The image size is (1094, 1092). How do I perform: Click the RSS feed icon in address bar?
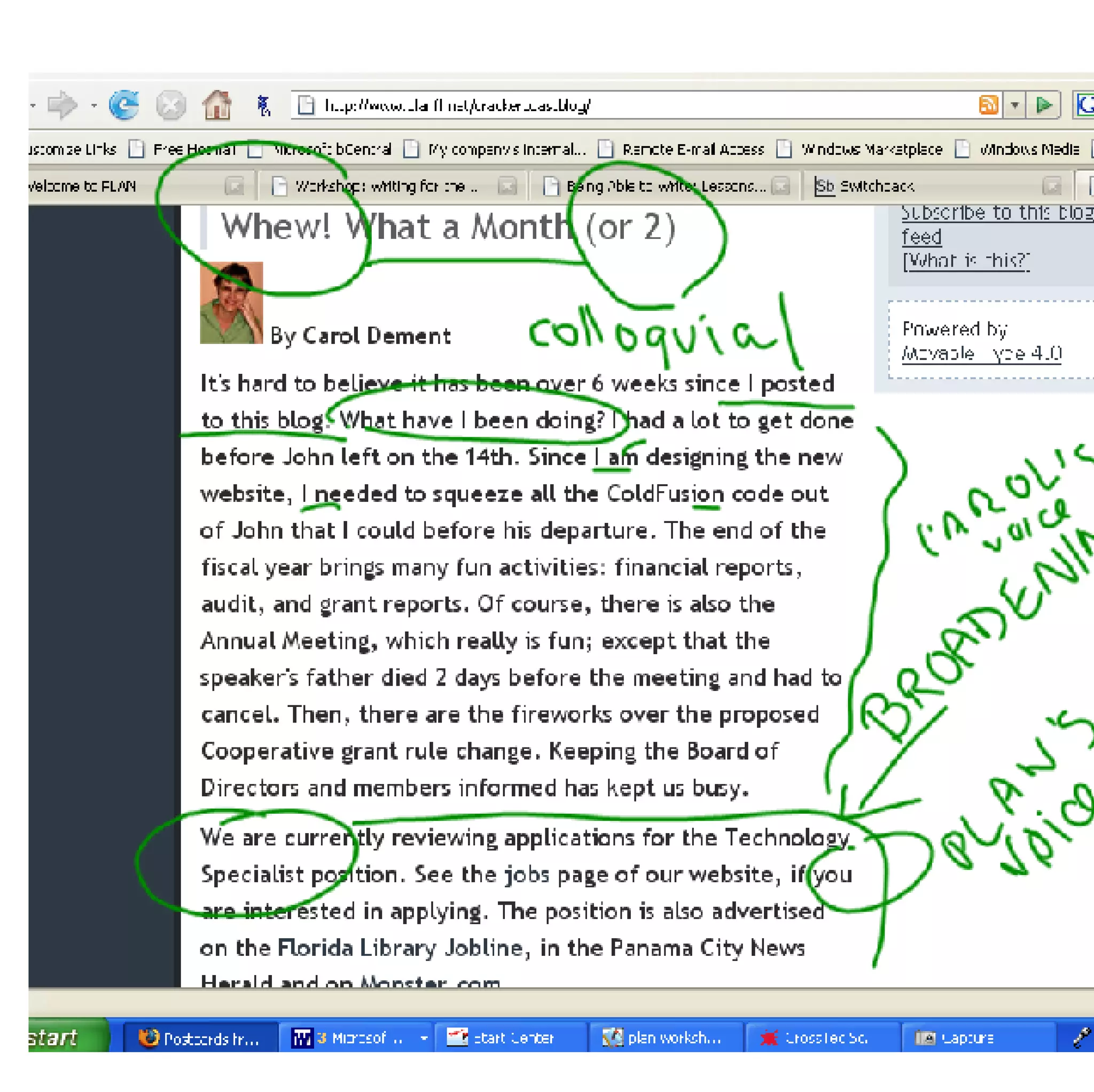(988, 105)
